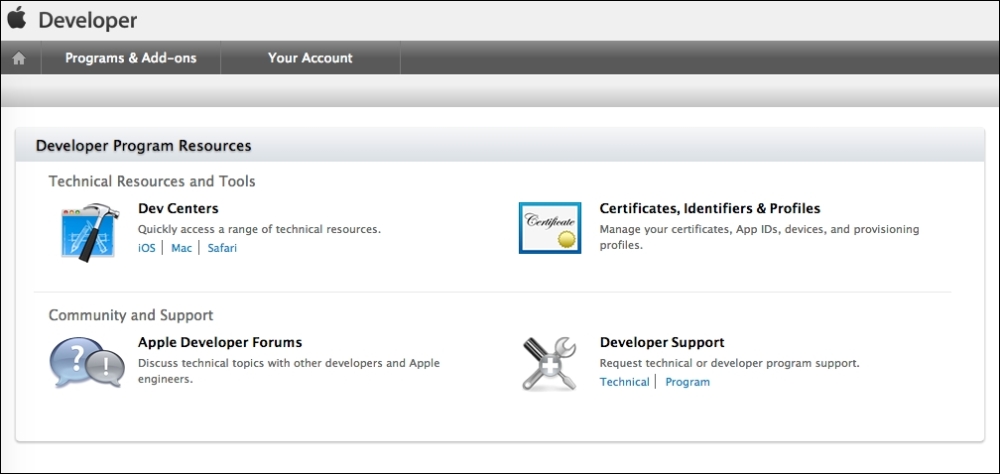Screen dimensions: 1000x474
Task: Open Apple Developer Forums heading
Action: coord(220,343)
